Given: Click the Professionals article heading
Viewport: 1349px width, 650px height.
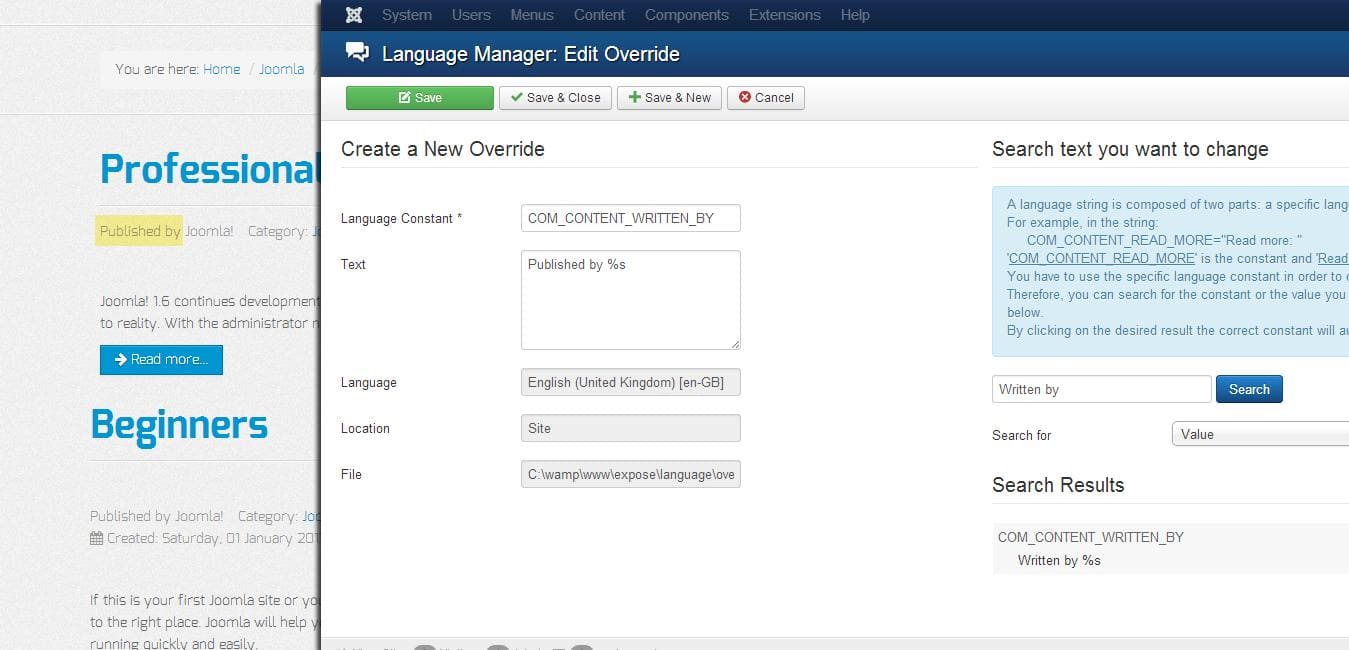Looking at the screenshot, I should pyautogui.click(x=209, y=169).
